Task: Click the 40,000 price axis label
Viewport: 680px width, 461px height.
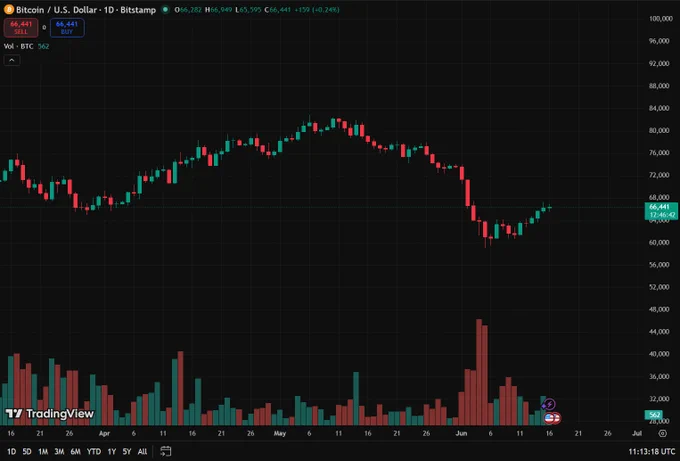Action: click(659, 354)
